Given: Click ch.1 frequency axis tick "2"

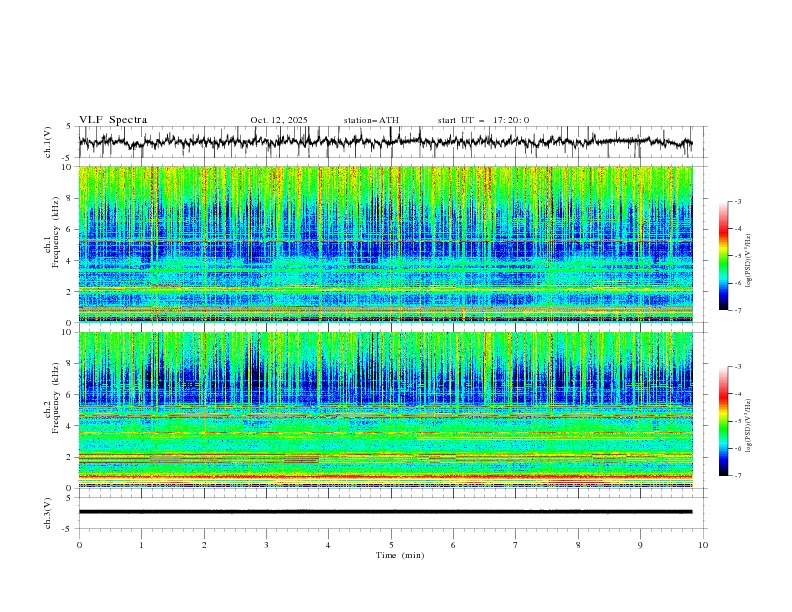Looking at the screenshot, I should 71,292.
